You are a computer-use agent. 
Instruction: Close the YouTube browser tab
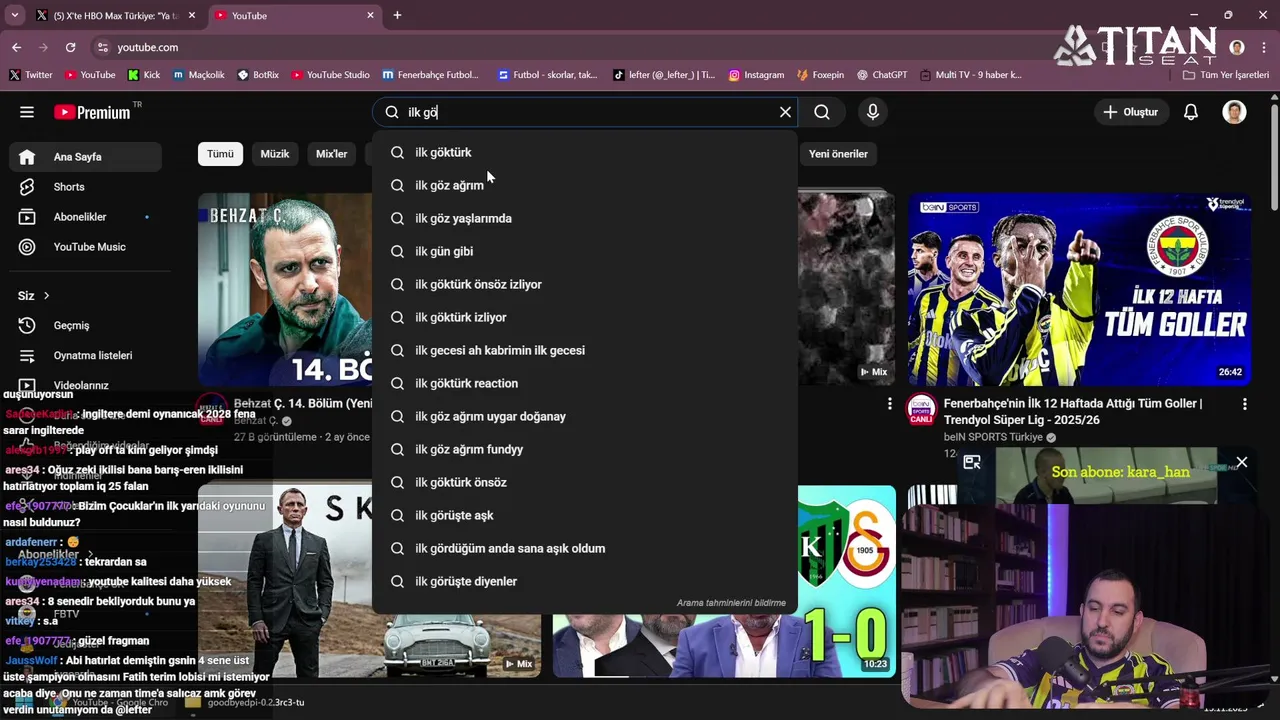370,15
